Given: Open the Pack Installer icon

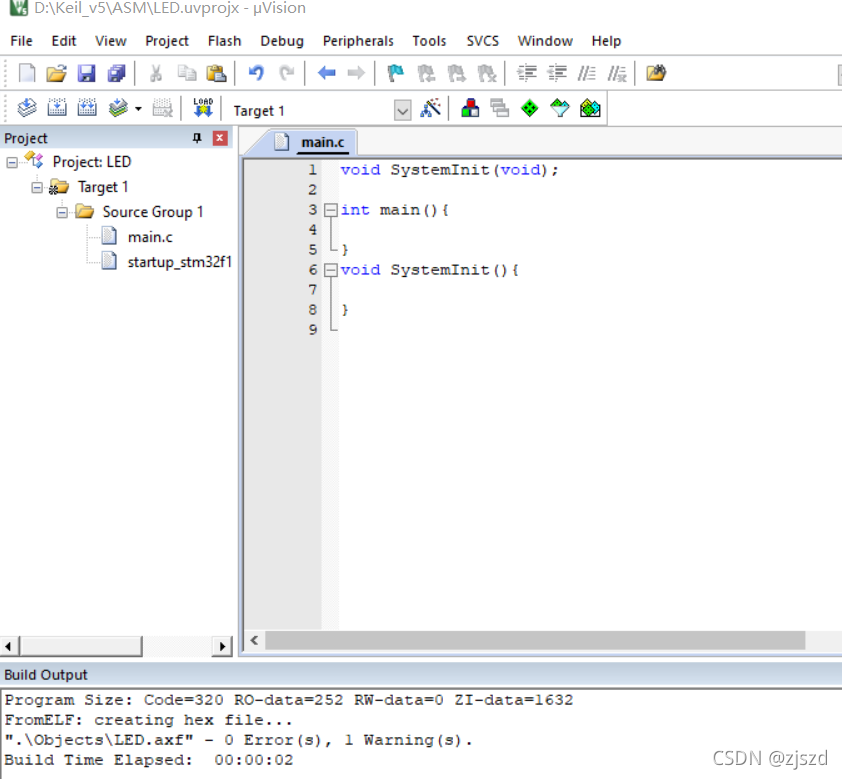Looking at the screenshot, I should [590, 108].
